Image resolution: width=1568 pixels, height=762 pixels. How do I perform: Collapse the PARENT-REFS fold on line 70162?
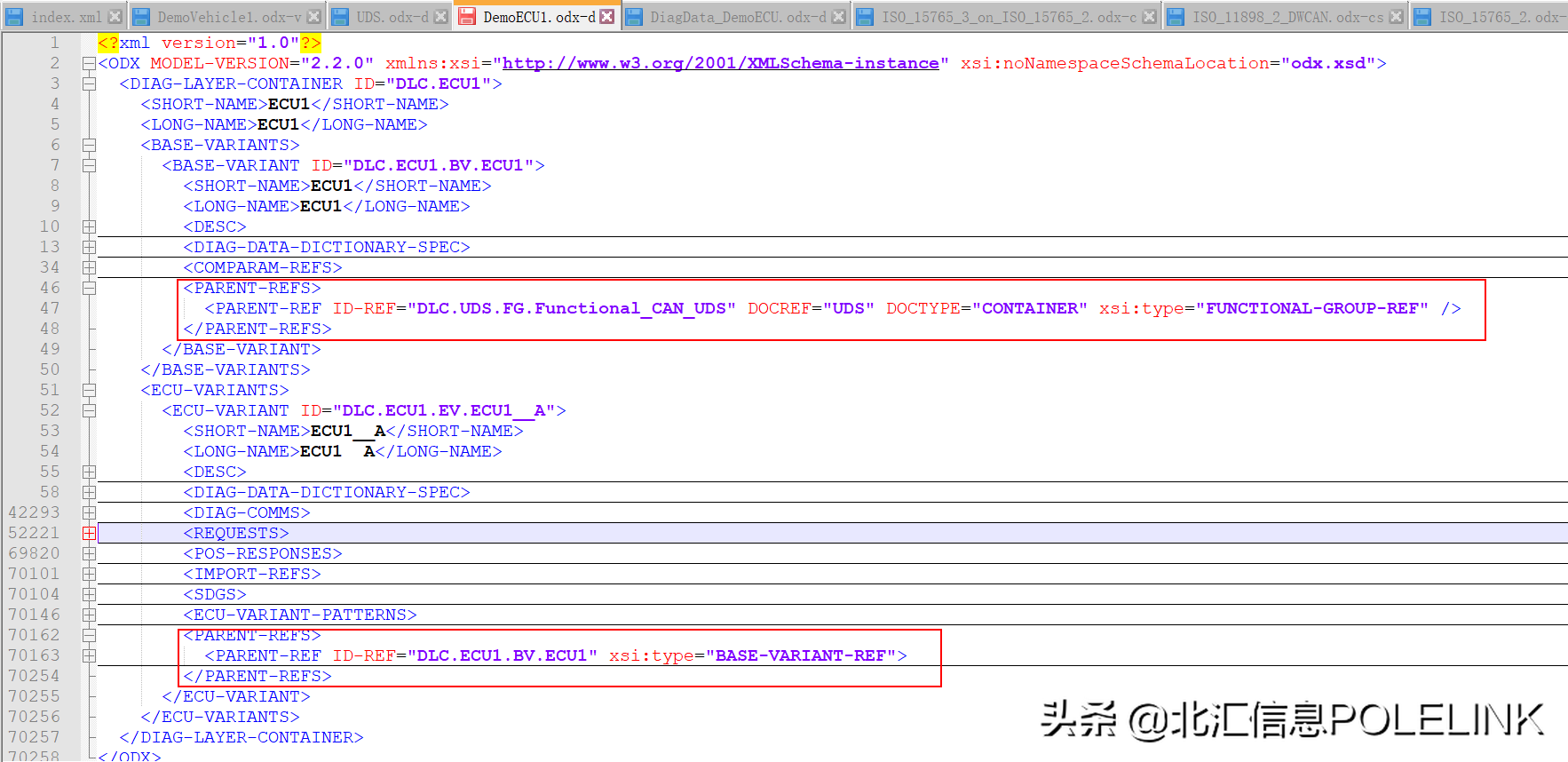point(89,635)
